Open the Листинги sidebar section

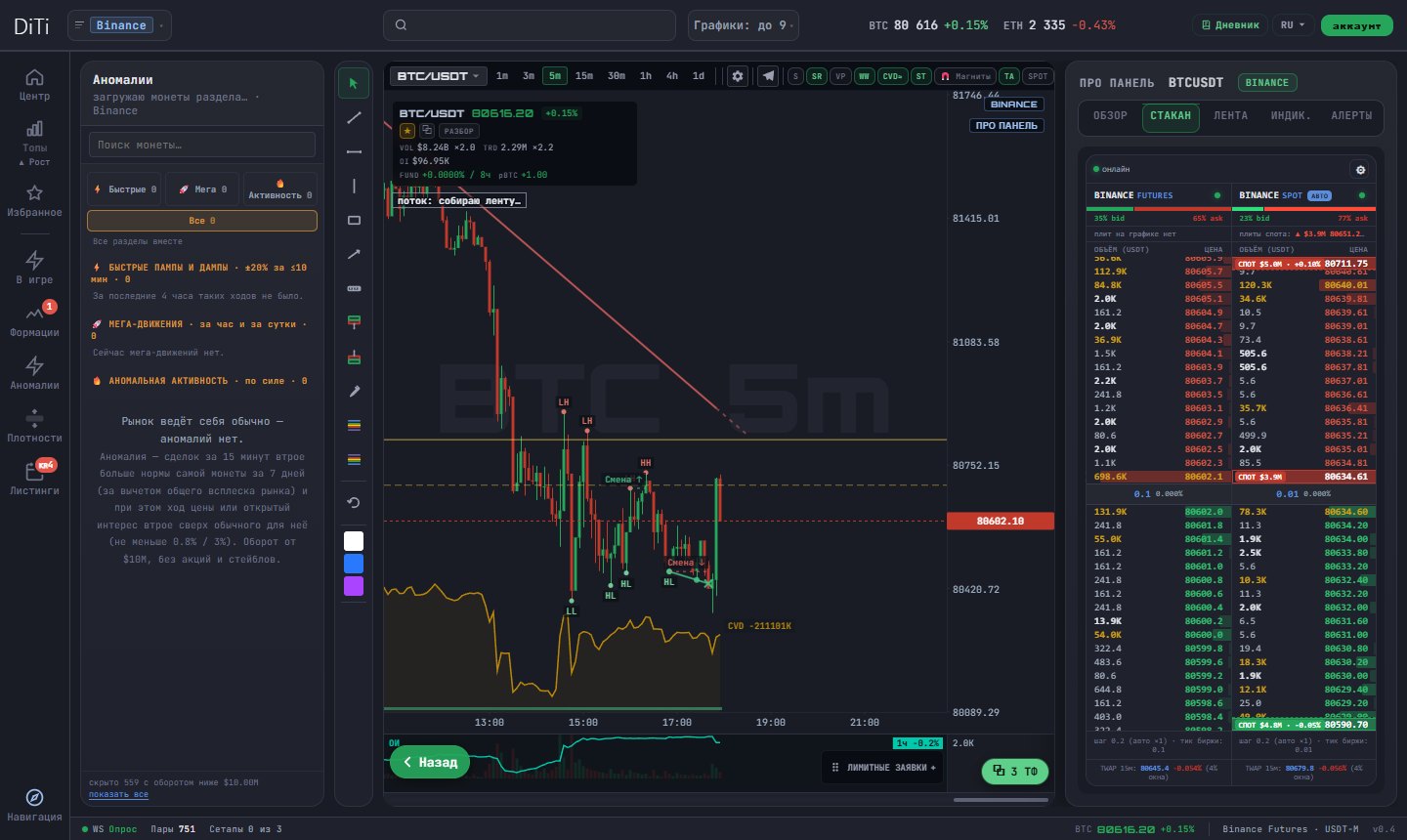34,479
